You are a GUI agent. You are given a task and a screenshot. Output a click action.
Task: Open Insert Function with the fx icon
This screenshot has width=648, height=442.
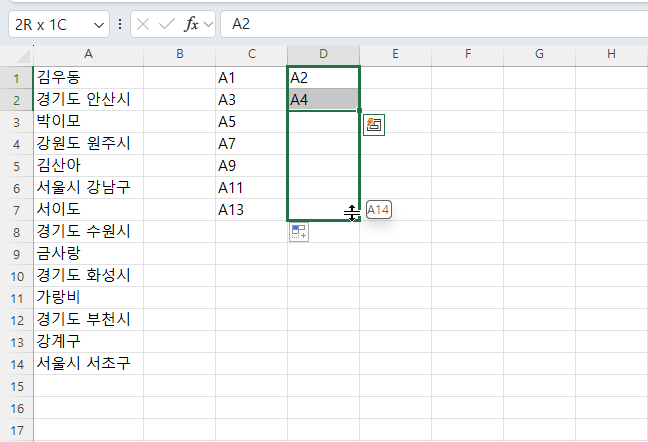coord(191,24)
